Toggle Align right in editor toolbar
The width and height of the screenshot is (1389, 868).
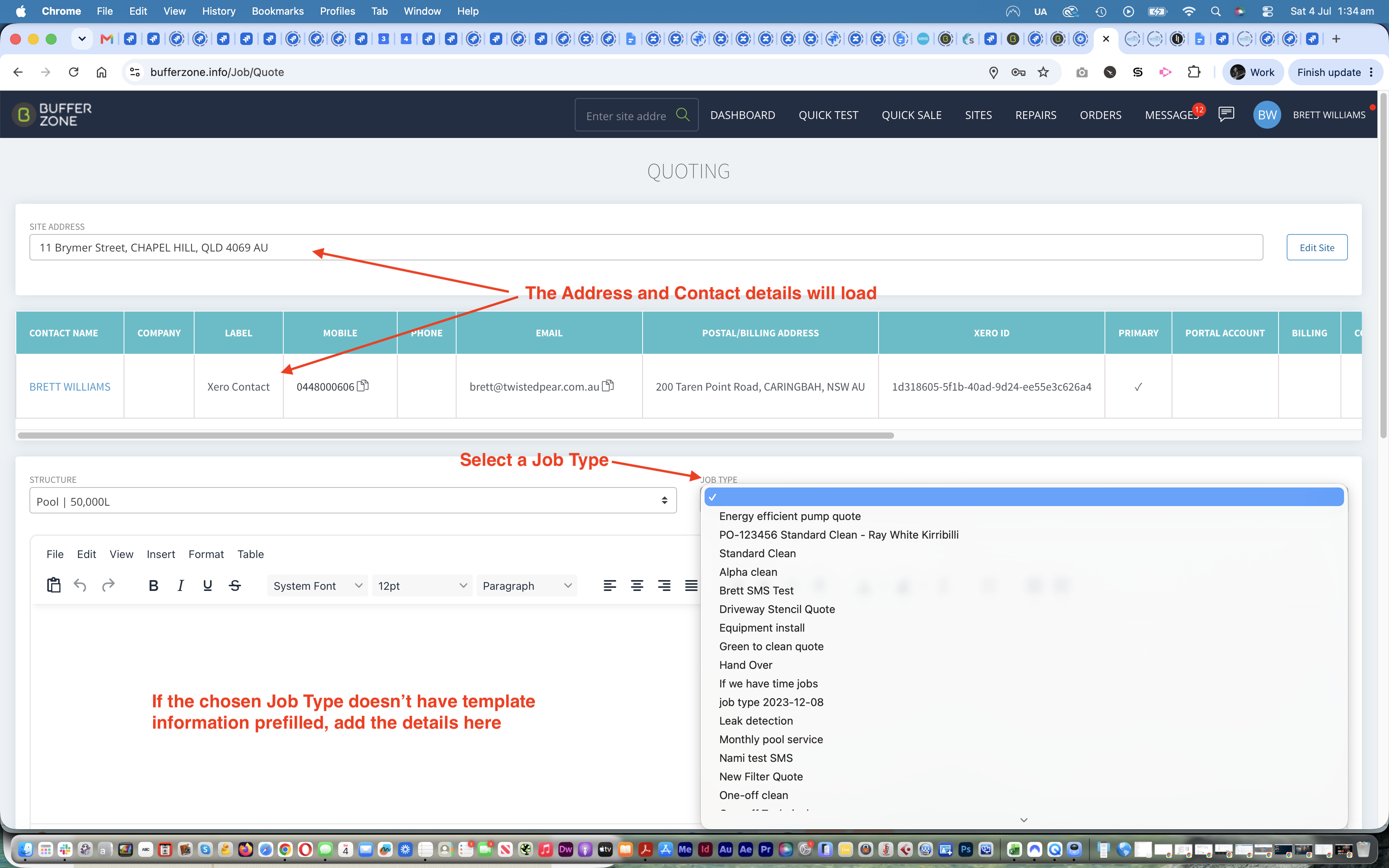pos(664,586)
